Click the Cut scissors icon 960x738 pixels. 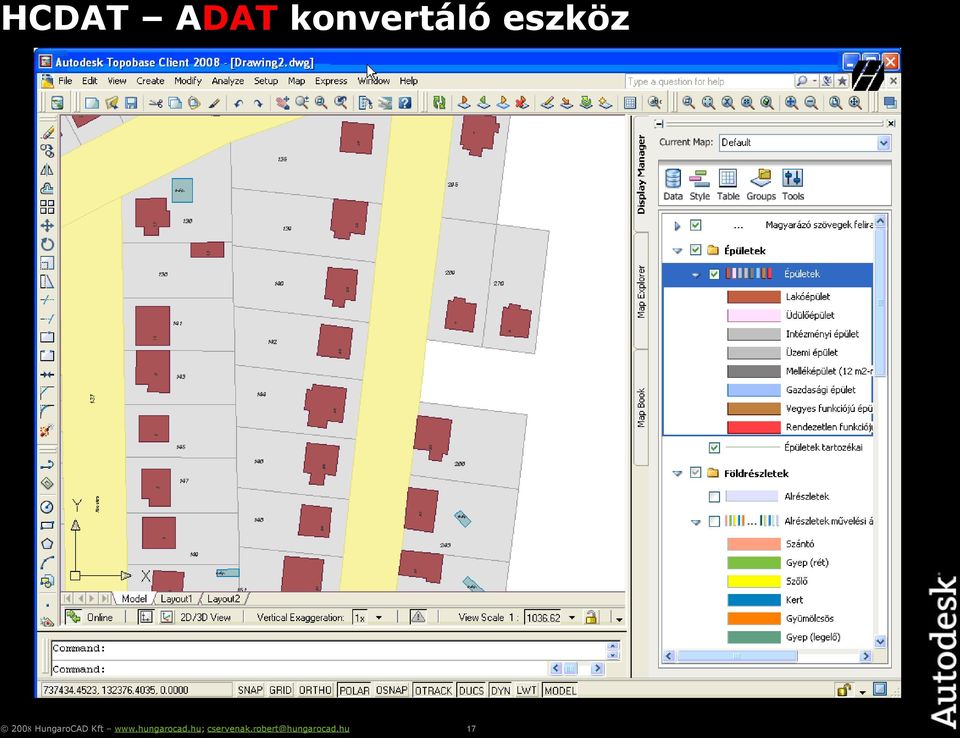coord(156,103)
